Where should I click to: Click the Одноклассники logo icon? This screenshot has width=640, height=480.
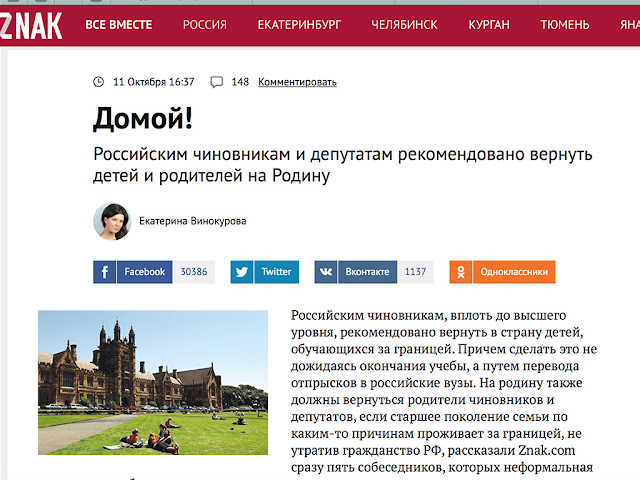[x=461, y=272]
